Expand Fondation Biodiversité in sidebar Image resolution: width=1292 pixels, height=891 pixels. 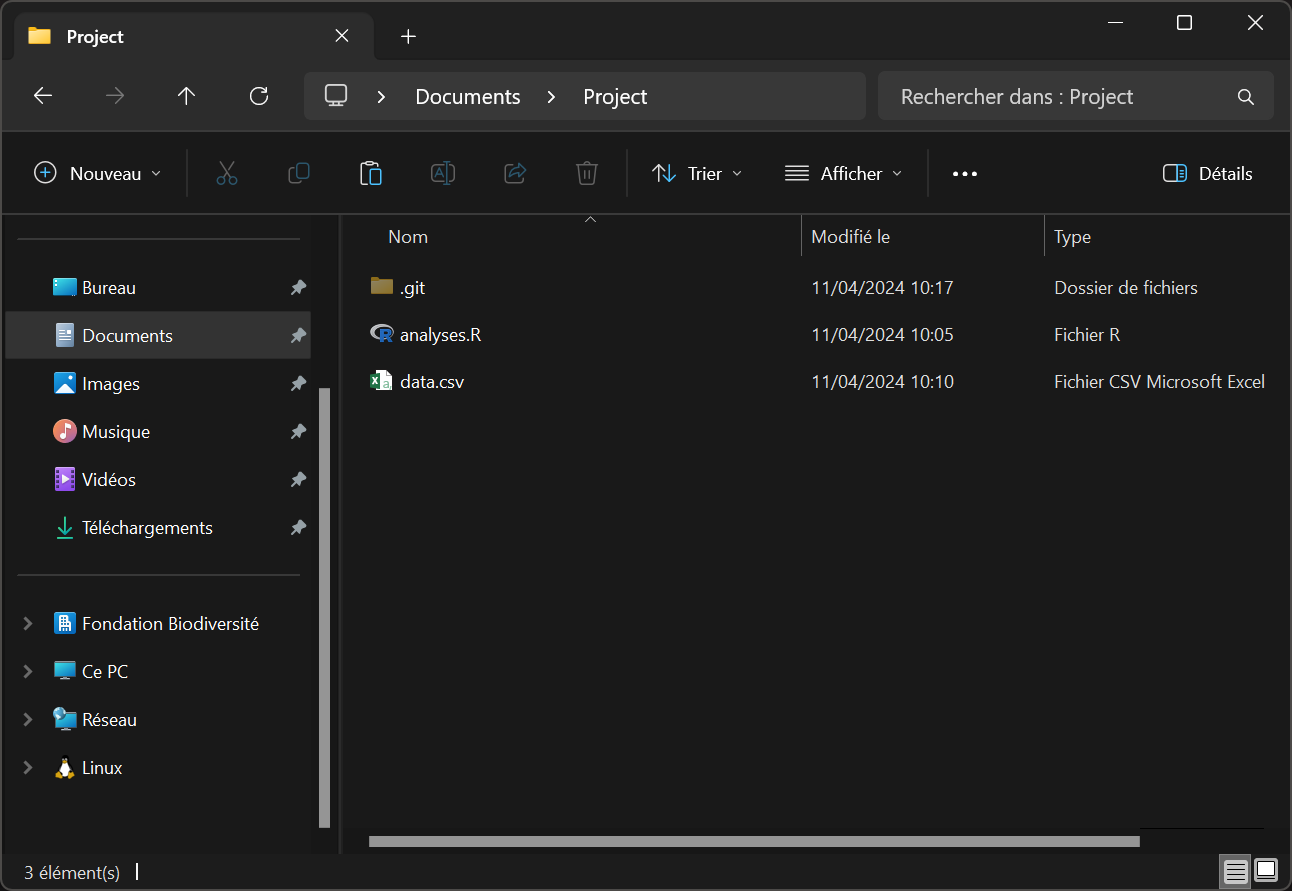click(28, 624)
